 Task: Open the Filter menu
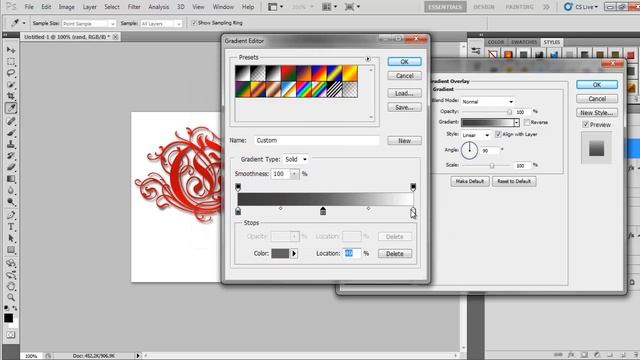134,7
